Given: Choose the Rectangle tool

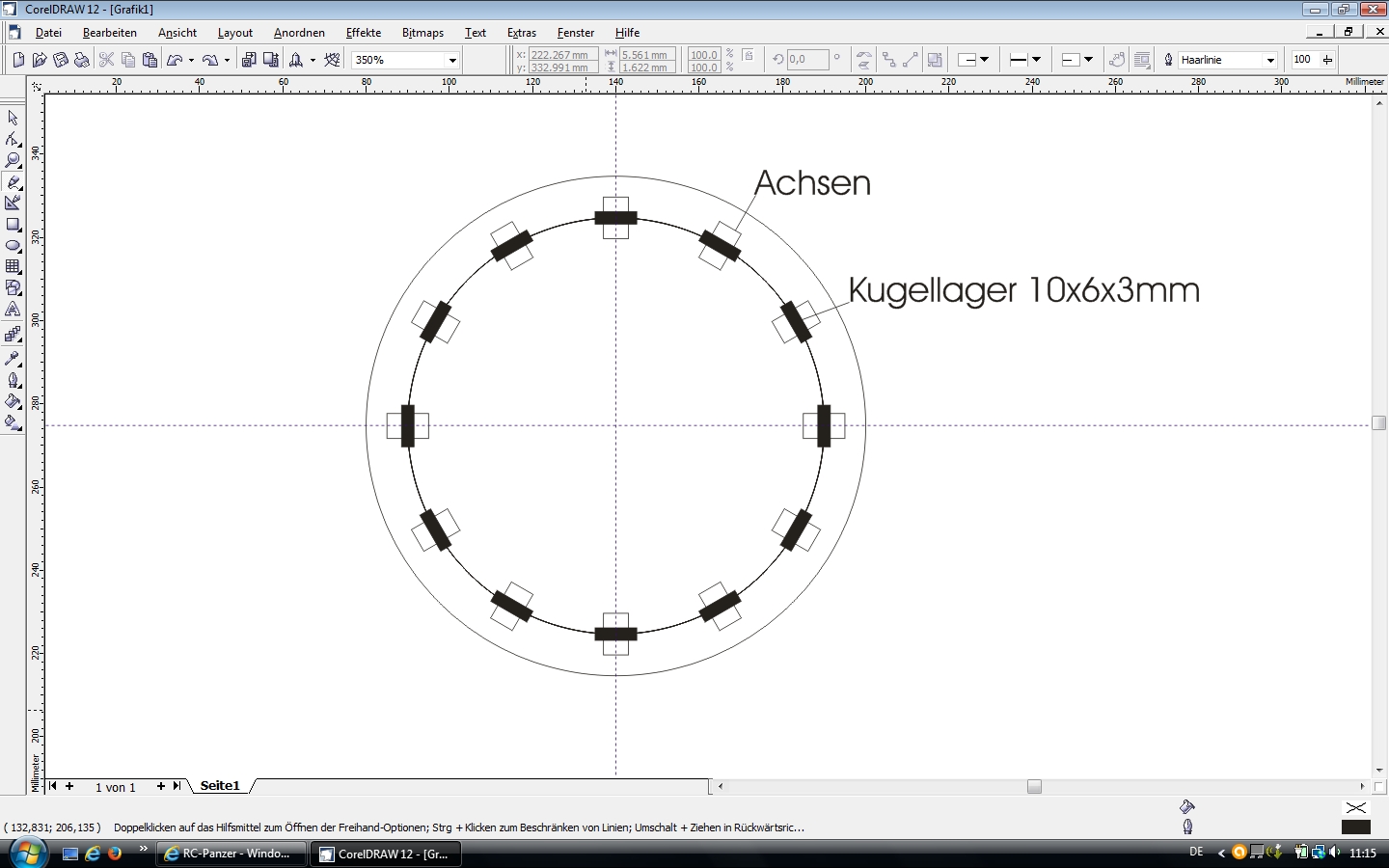Looking at the screenshot, I should pyautogui.click(x=13, y=224).
